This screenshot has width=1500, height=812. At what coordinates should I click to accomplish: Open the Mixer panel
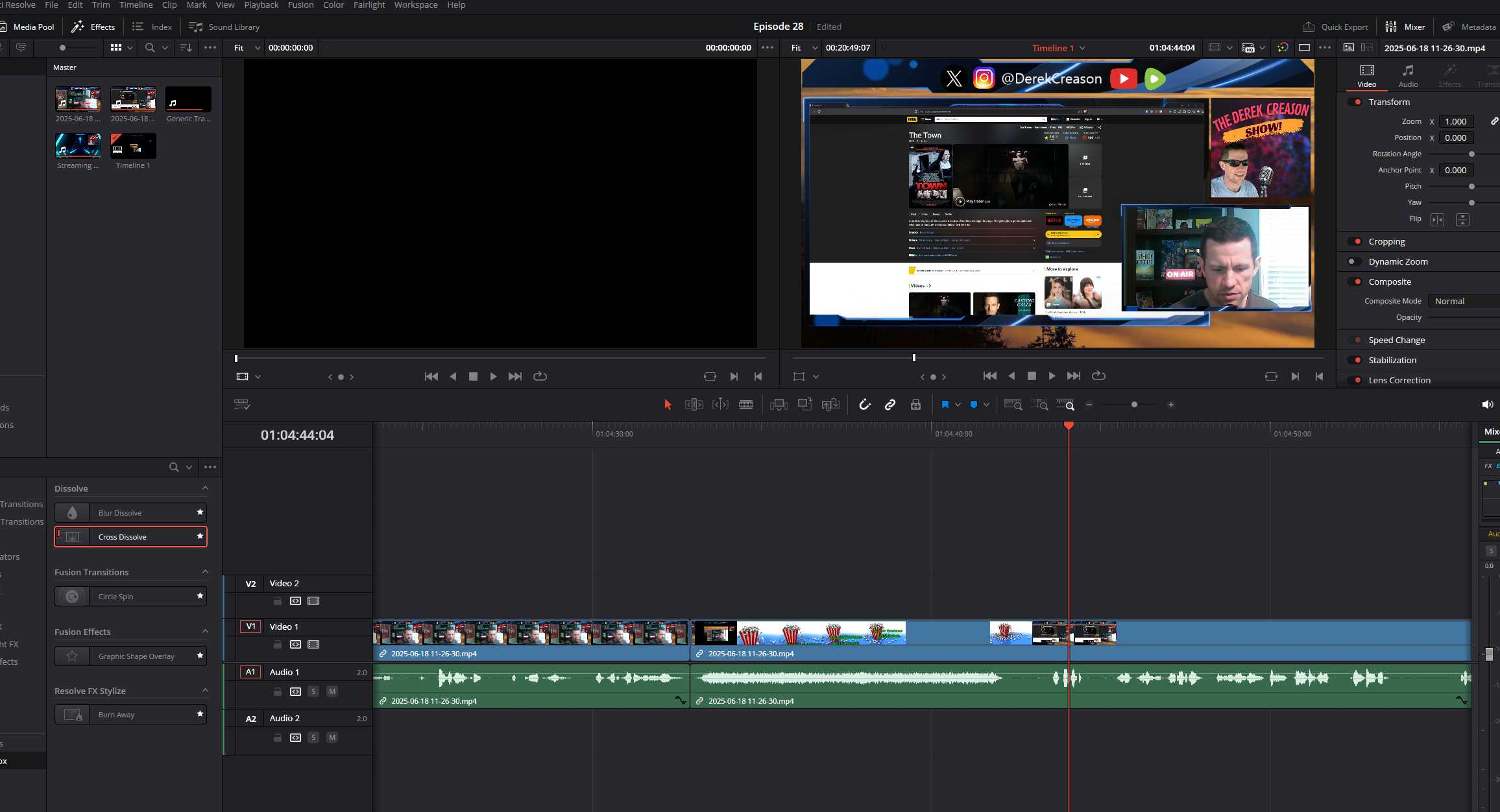click(x=1405, y=27)
